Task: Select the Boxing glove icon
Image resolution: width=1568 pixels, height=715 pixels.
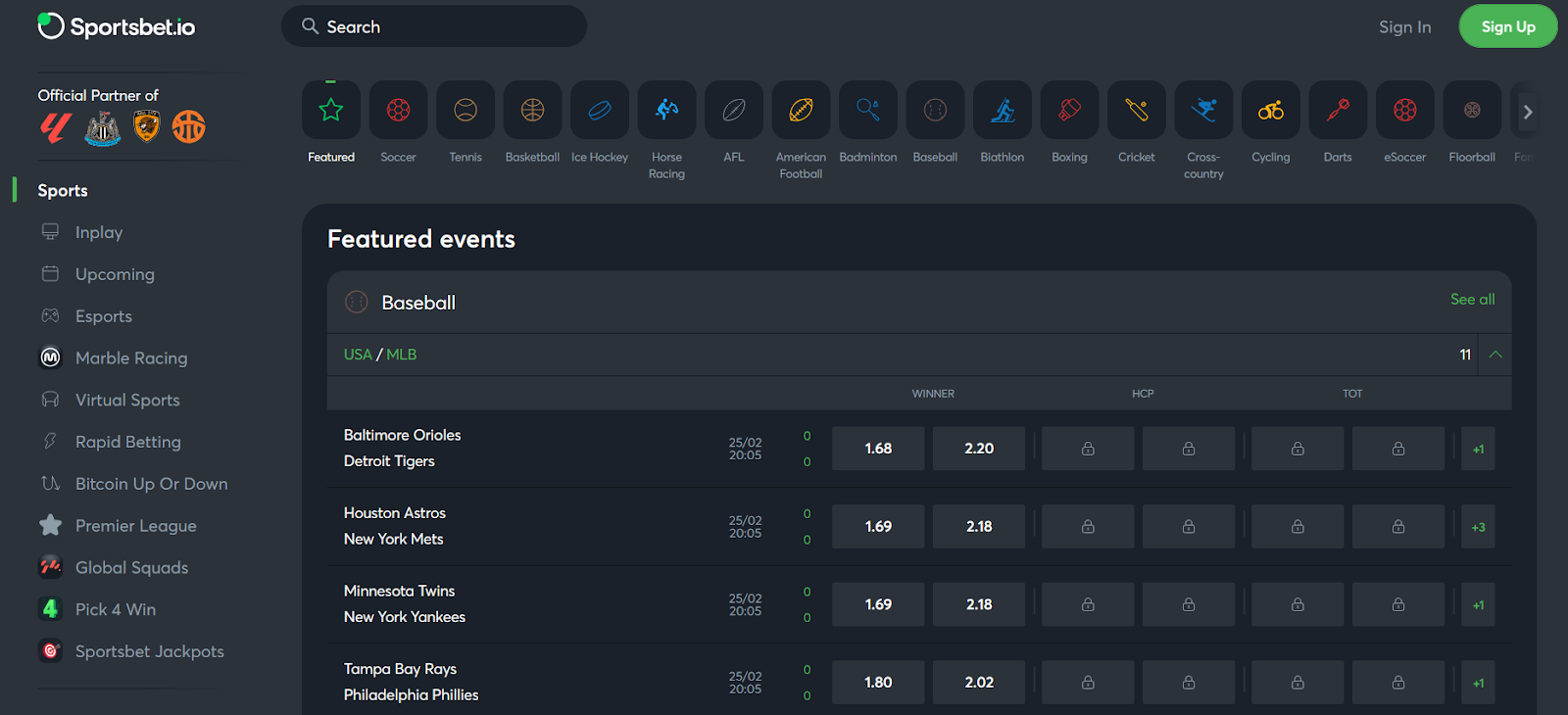Action: (1069, 110)
